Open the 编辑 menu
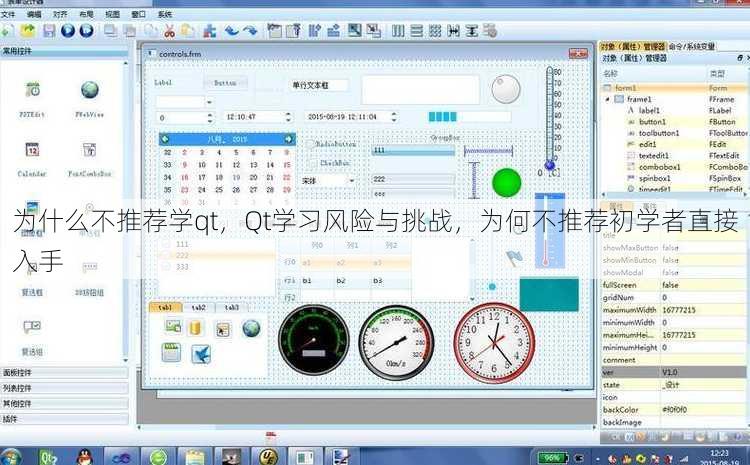 [x=34, y=14]
